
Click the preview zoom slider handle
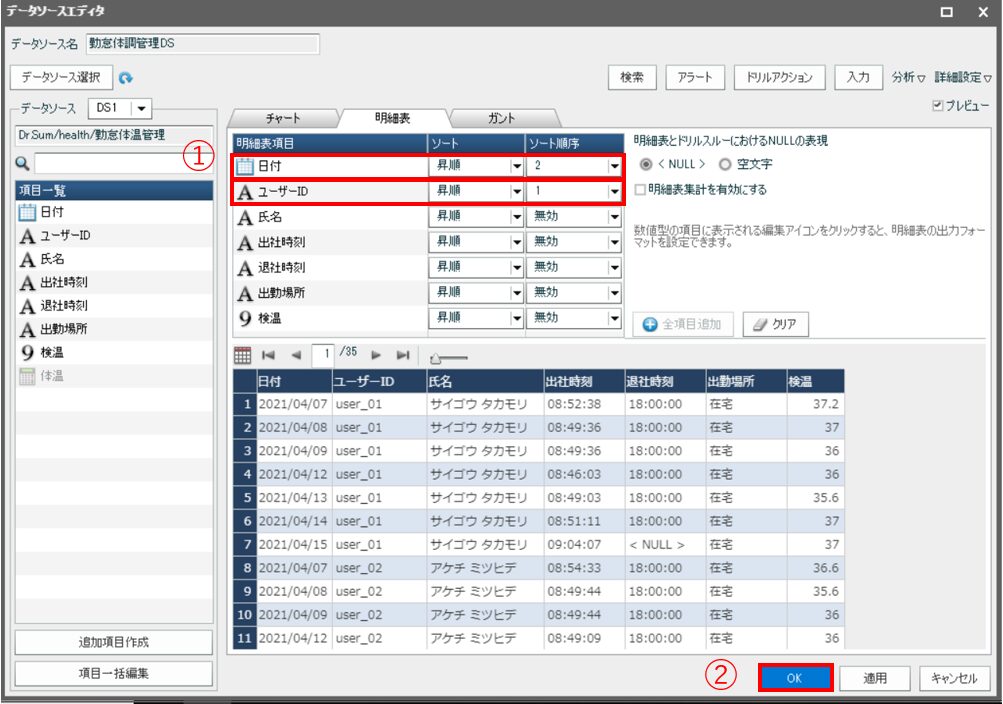[435, 357]
